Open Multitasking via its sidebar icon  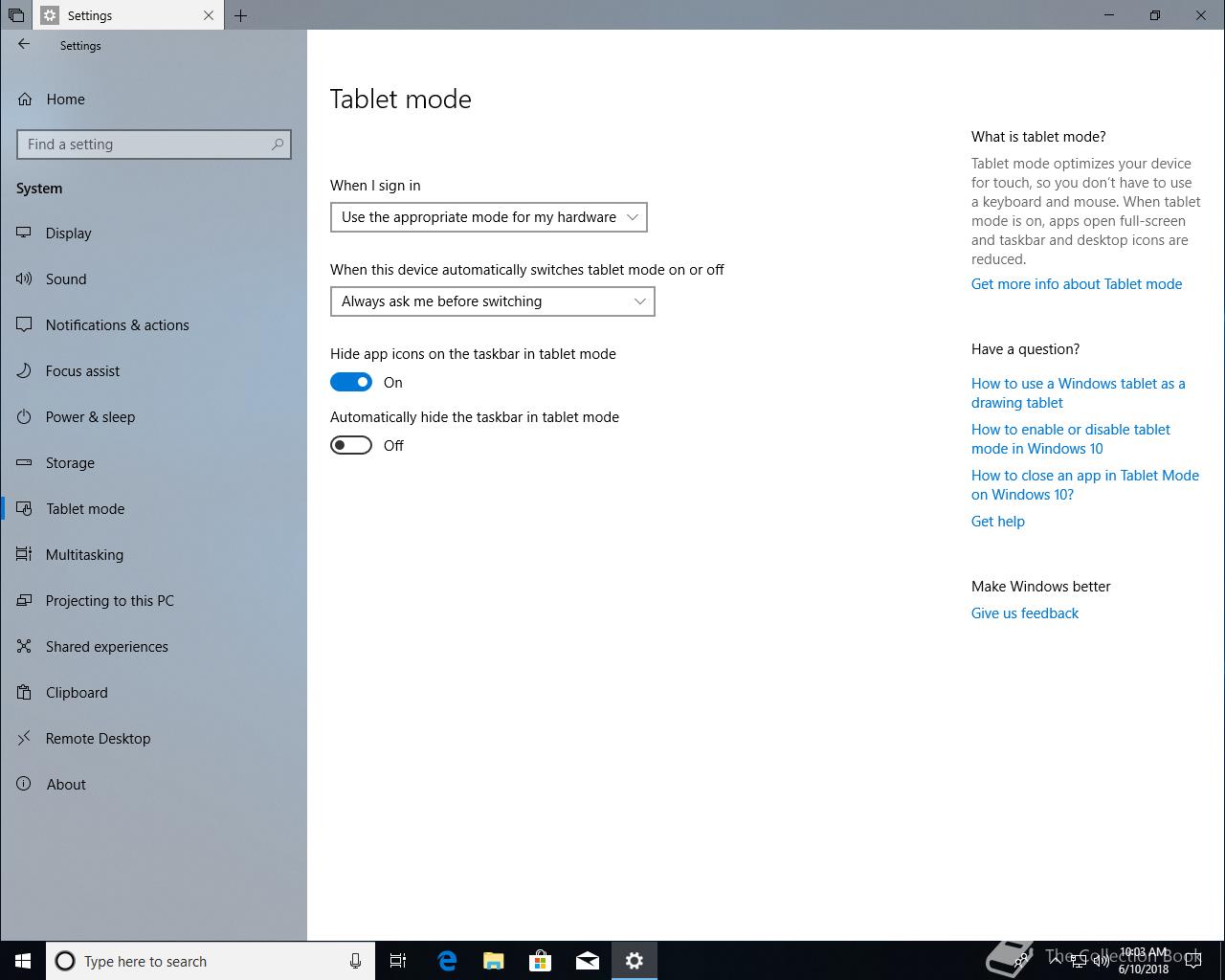tap(25, 555)
